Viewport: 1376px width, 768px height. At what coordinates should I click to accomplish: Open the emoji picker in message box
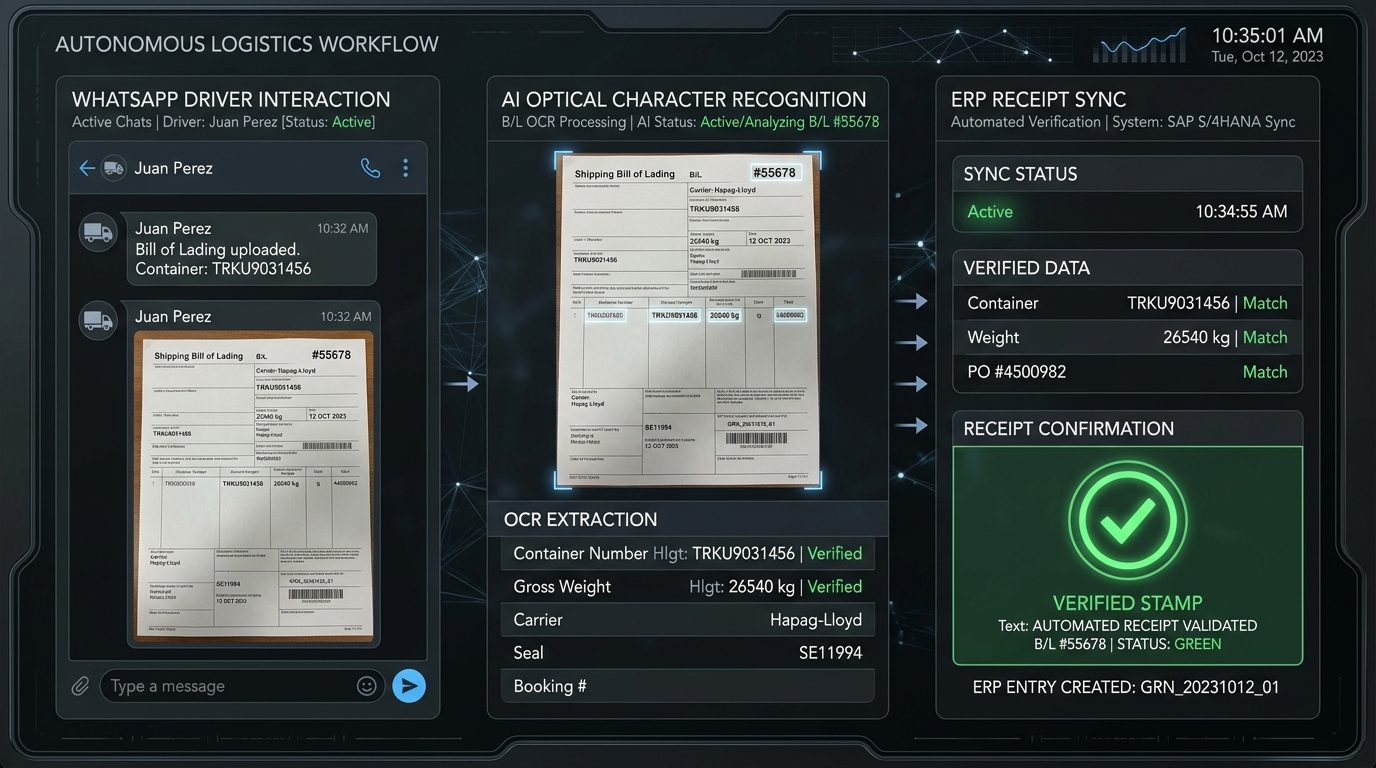point(366,686)
